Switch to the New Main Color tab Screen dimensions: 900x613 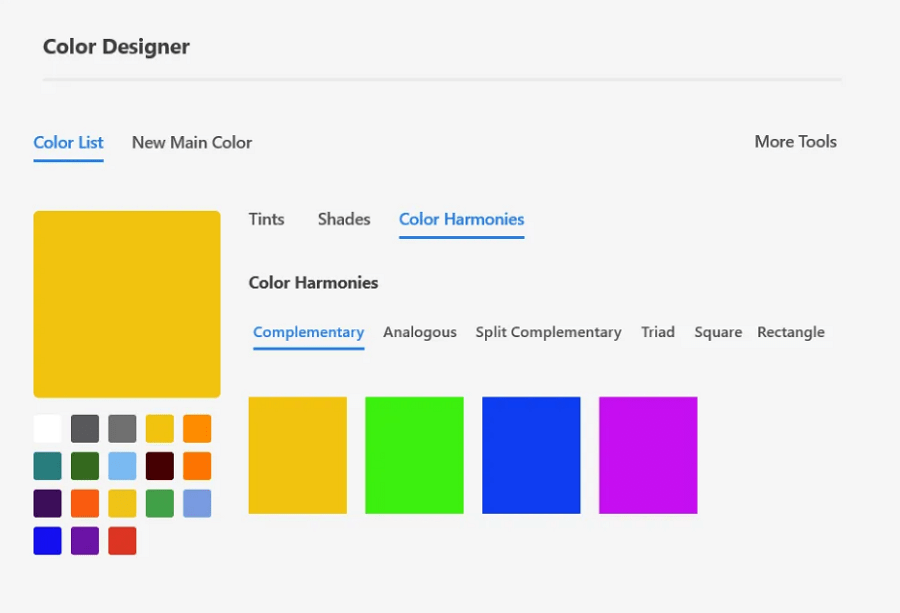(191, 142)
